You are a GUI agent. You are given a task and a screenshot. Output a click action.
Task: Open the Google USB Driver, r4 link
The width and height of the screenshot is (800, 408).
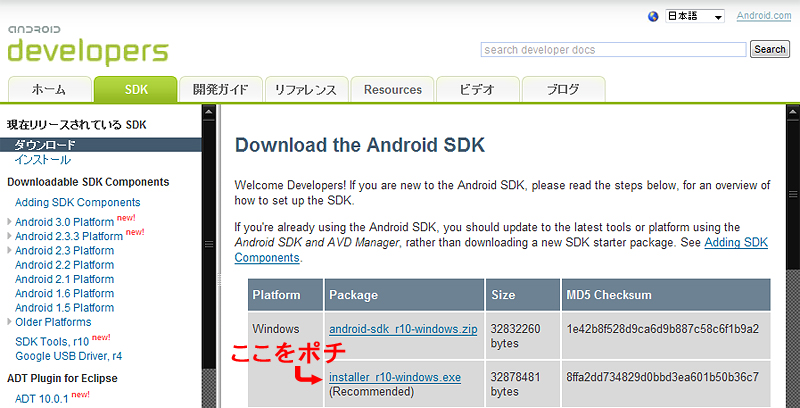68,356
